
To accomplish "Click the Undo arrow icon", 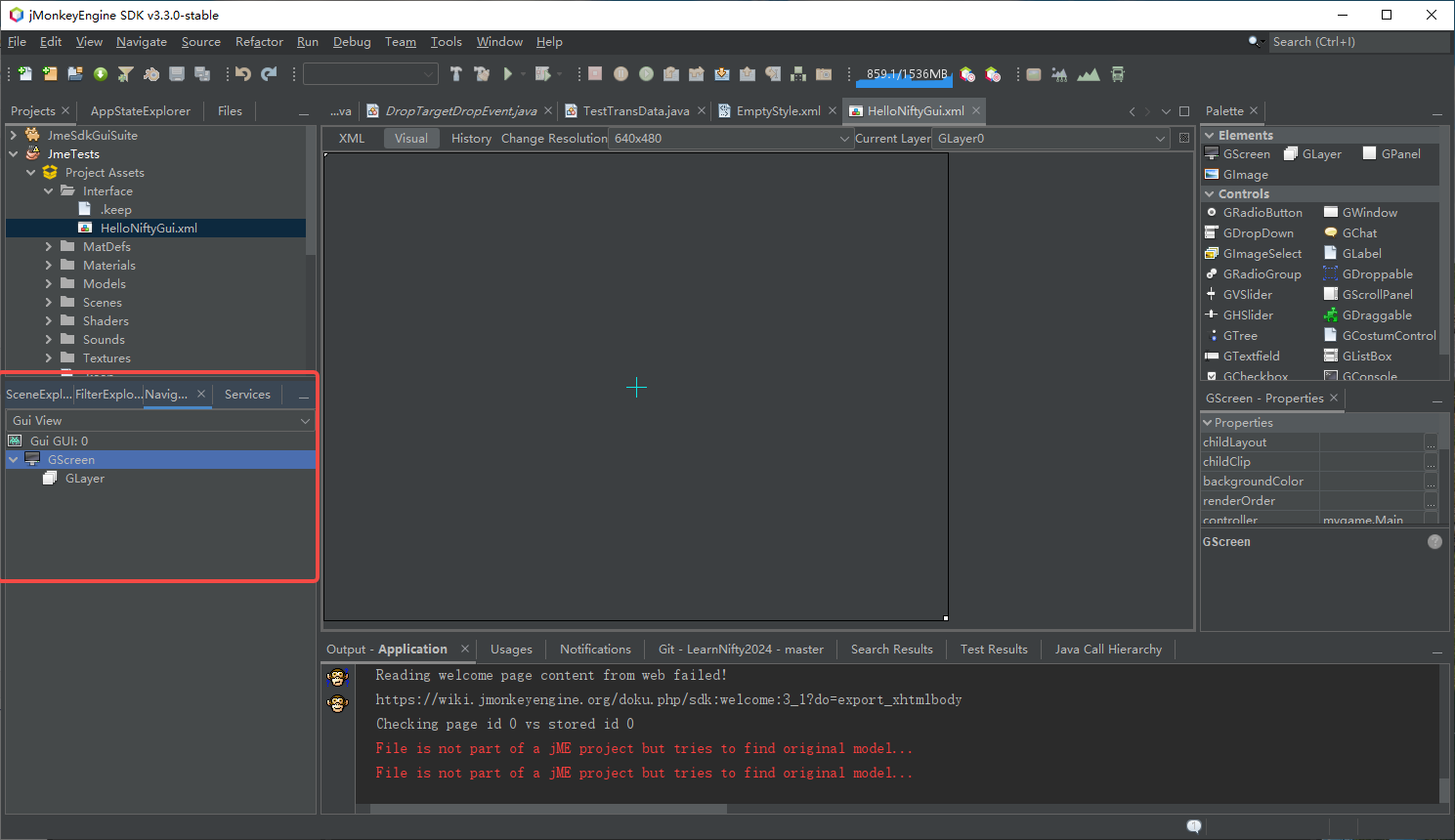I will pos(243,74).
